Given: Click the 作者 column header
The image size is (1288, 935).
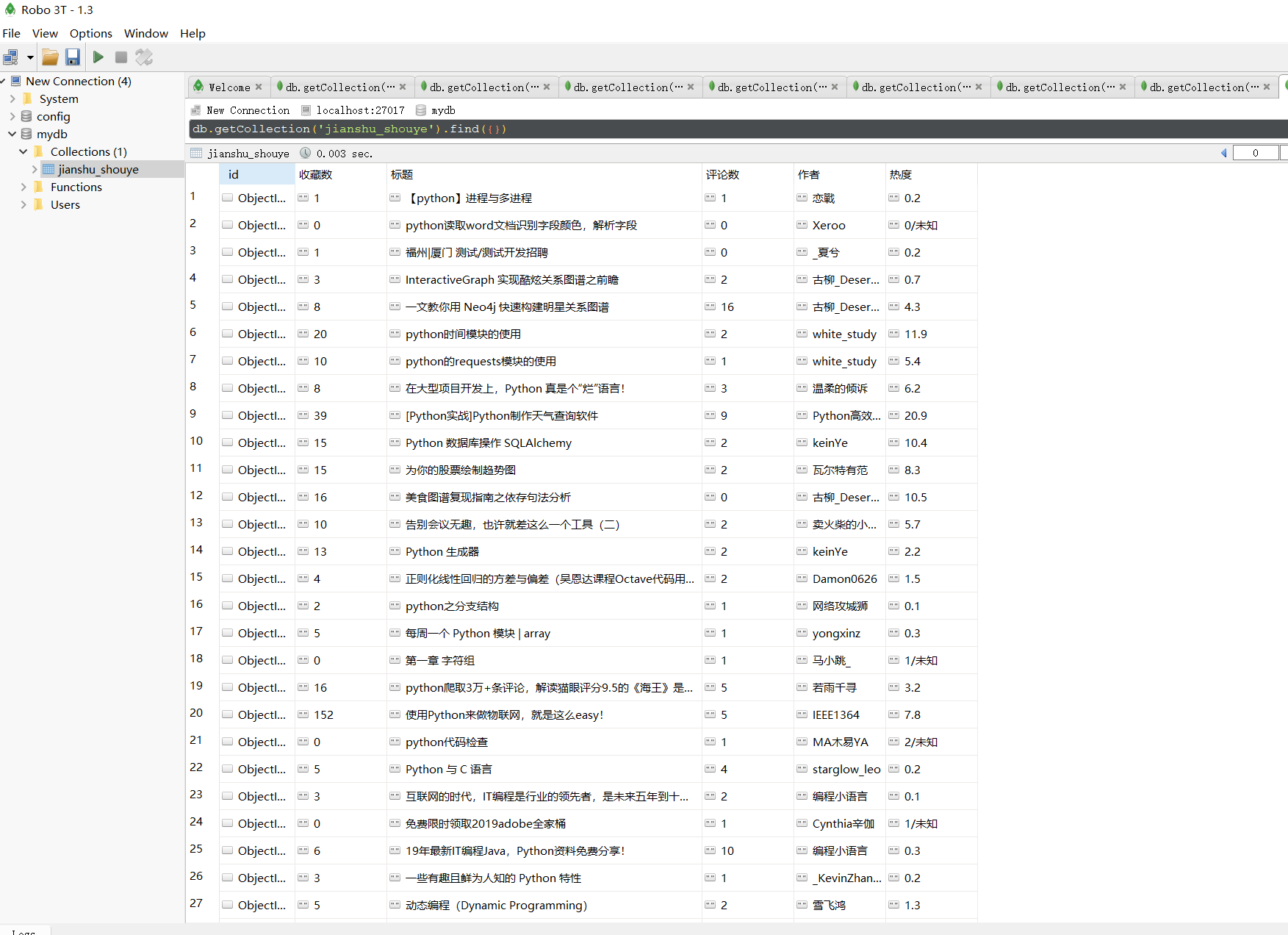Looking at the screenshot, I should [x=839, y=174].
